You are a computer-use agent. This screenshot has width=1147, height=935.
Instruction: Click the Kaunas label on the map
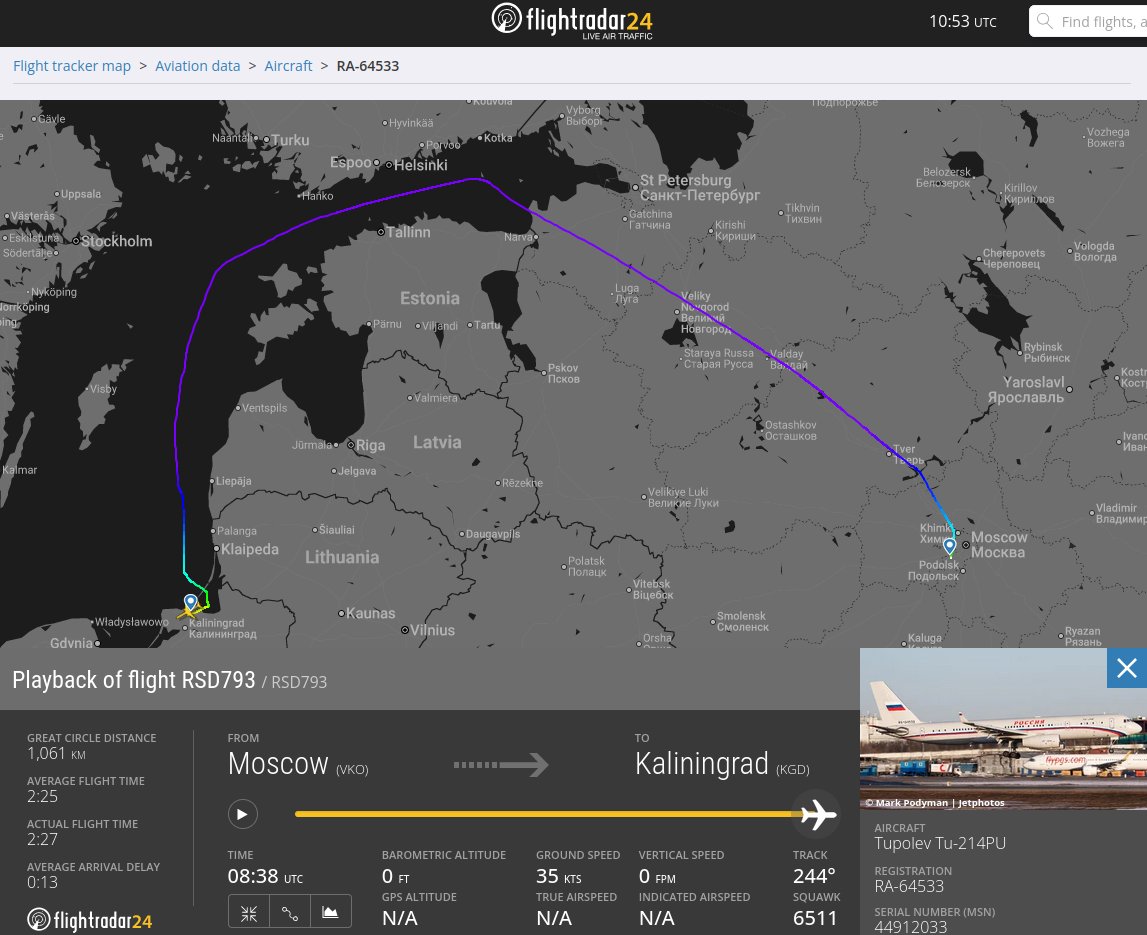[x=371, y=613]
